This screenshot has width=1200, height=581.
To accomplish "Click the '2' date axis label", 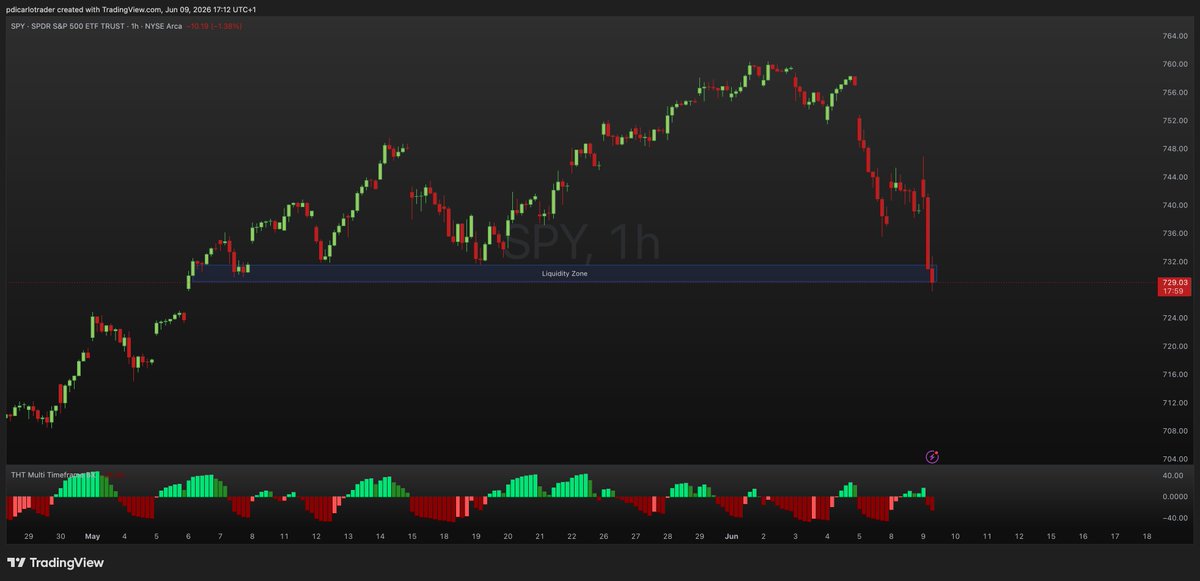I will tap(763, 536).
